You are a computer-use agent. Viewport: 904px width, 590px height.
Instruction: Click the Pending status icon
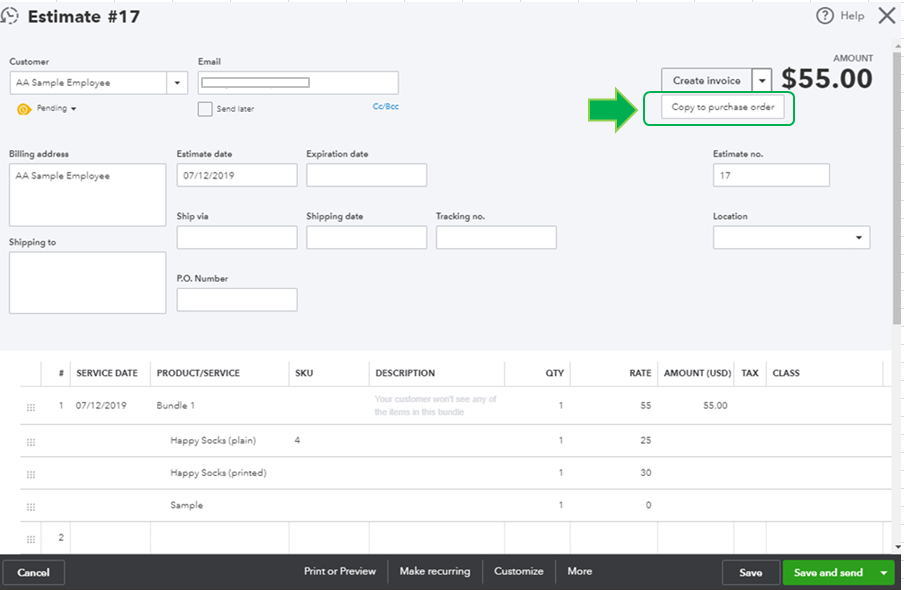pos(24,109)
